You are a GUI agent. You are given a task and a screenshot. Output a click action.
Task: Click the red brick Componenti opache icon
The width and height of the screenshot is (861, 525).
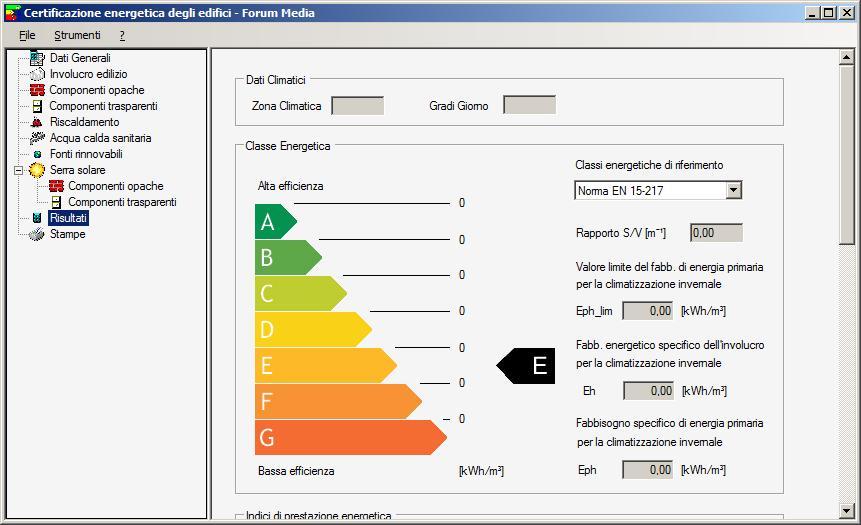coord(38,90)
